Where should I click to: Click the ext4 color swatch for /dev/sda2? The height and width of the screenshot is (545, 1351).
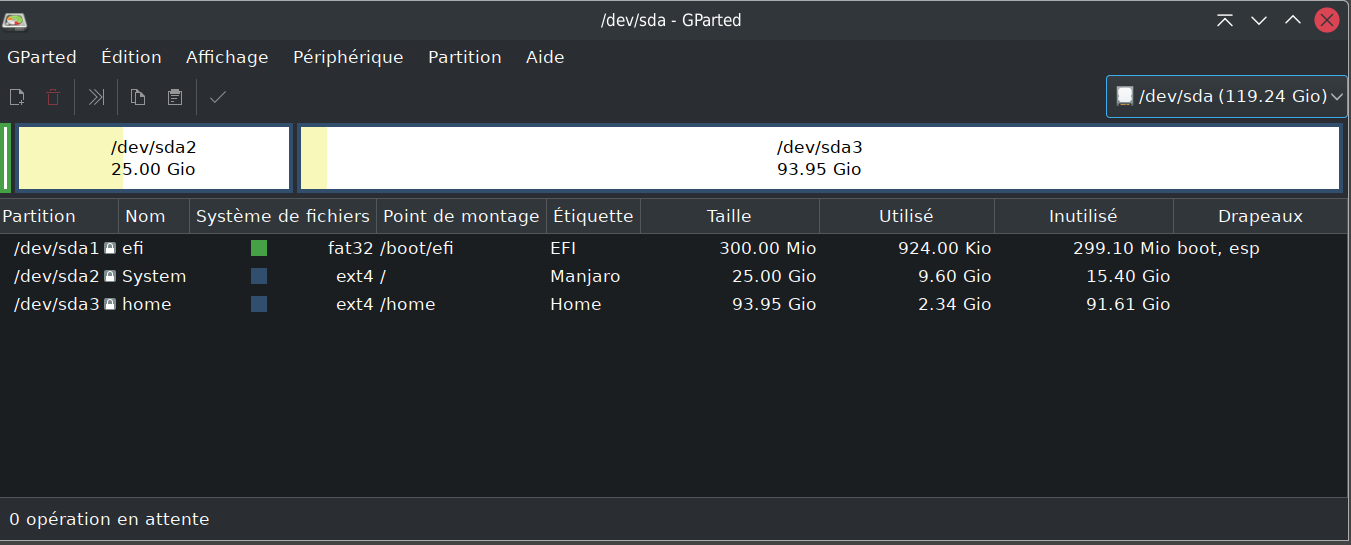click(259, 276)
